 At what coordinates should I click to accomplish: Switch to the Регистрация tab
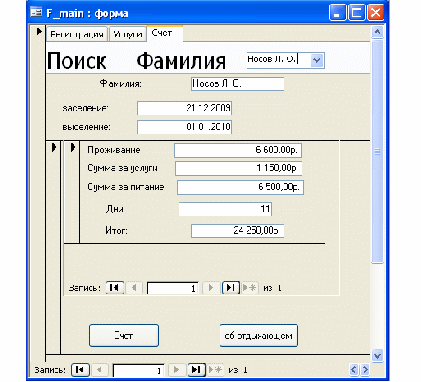pos(77,34)
